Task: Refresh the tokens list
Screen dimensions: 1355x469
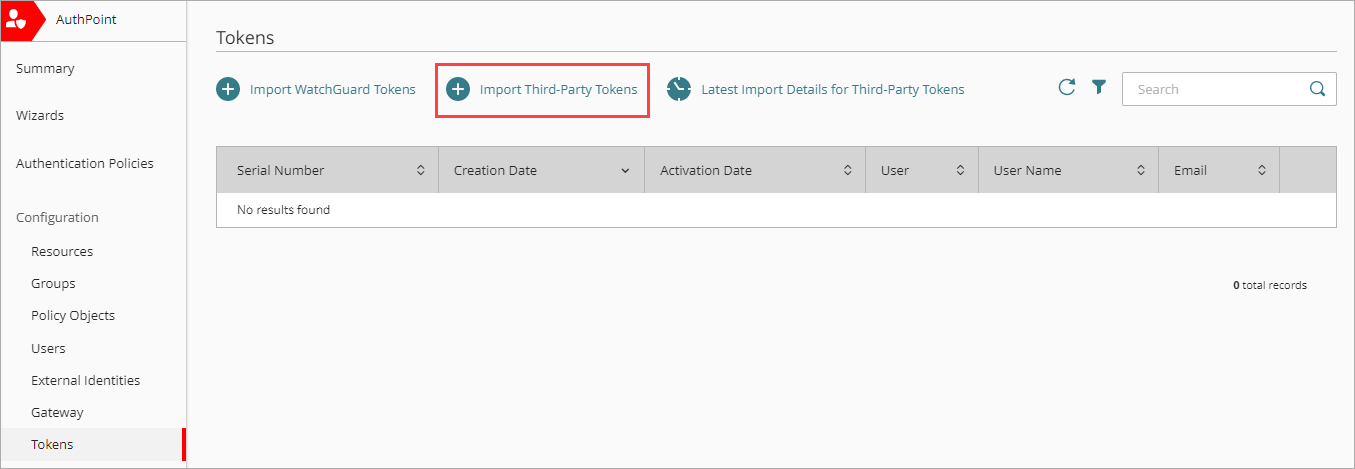Action: 1067,87
